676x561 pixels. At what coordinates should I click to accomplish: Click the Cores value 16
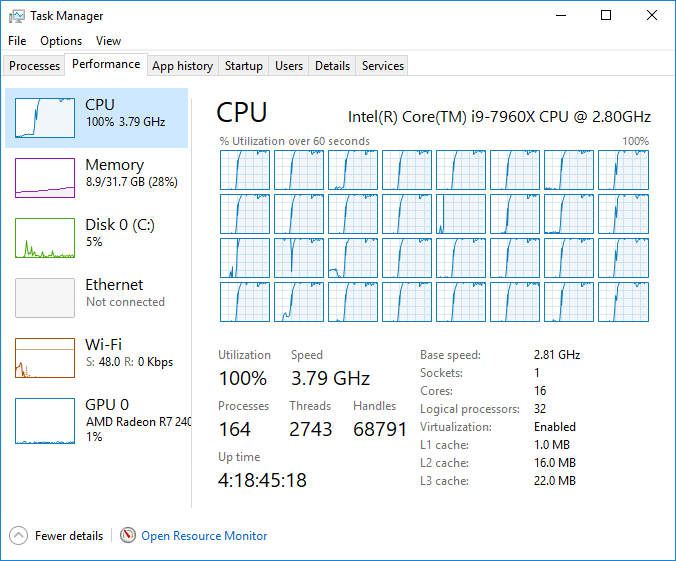point(540,391)
